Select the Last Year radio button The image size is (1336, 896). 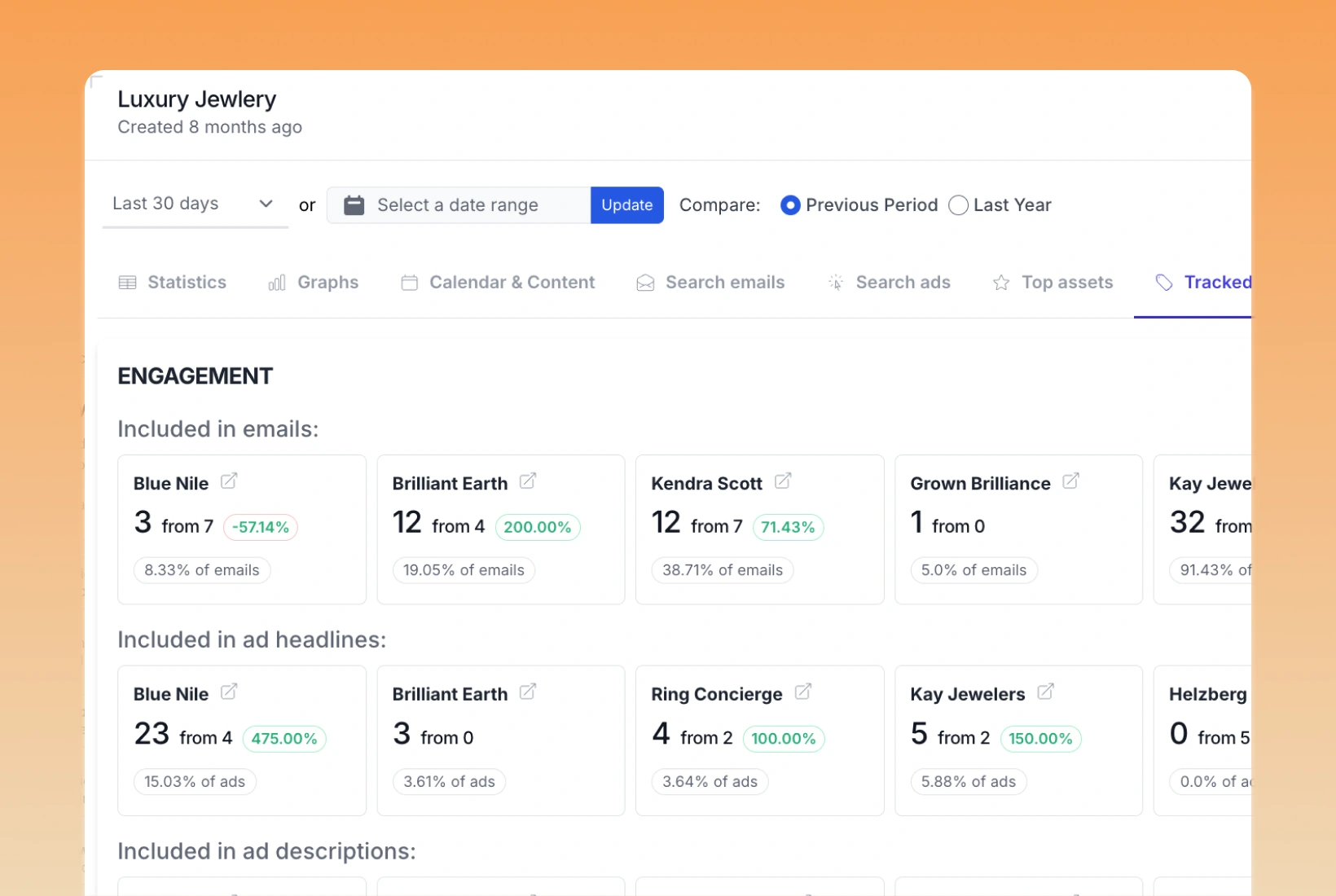point(959,205)
